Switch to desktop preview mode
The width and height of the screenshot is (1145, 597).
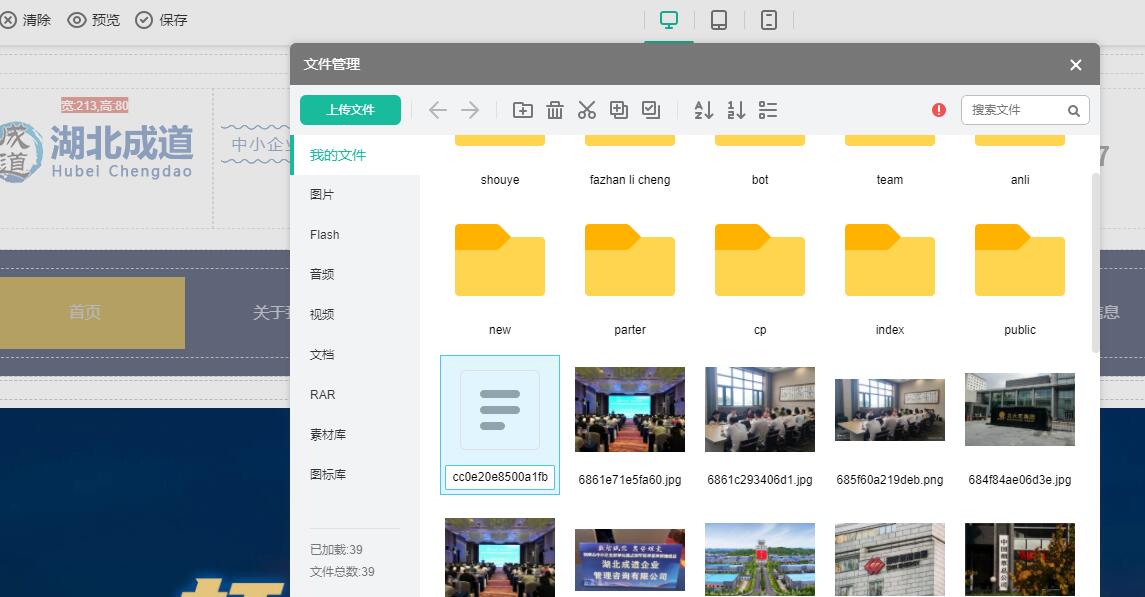pos(669,20)
